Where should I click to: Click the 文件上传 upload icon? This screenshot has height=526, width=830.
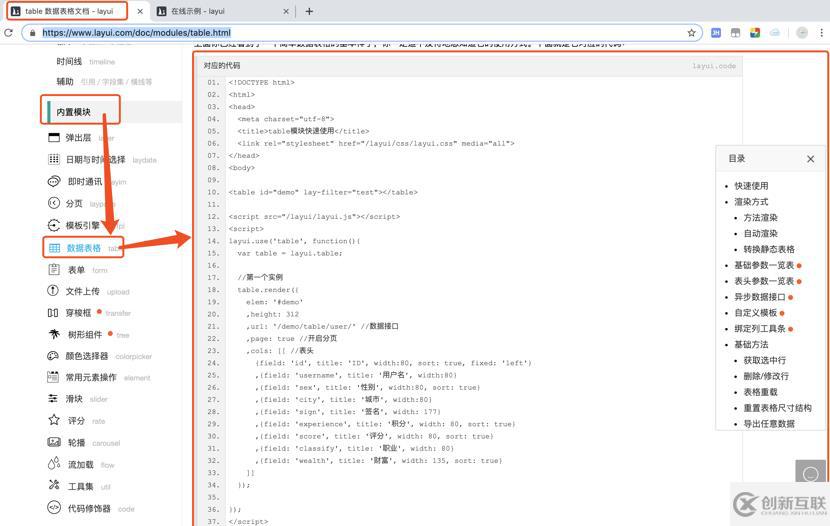53,291
